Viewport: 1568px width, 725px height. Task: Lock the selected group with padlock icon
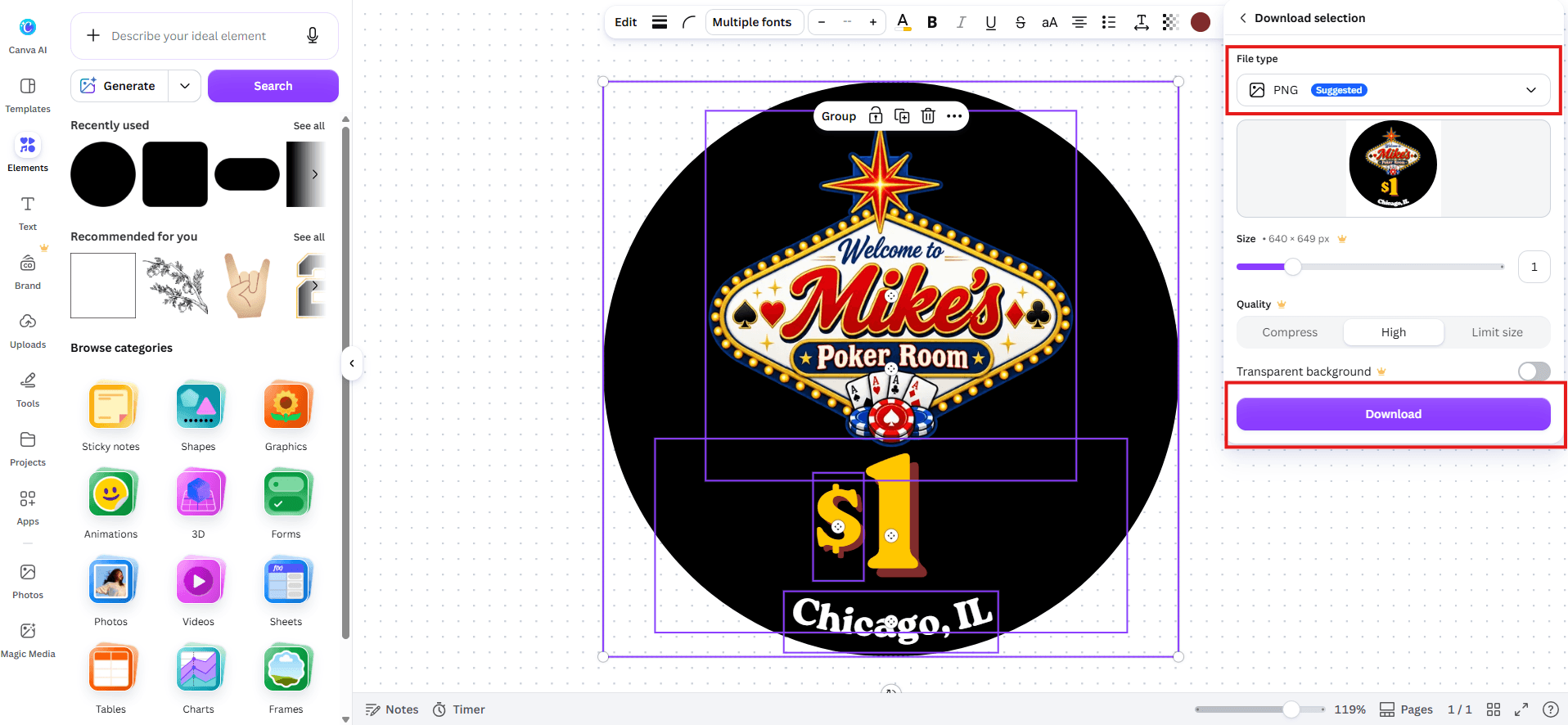click(876, 116)
